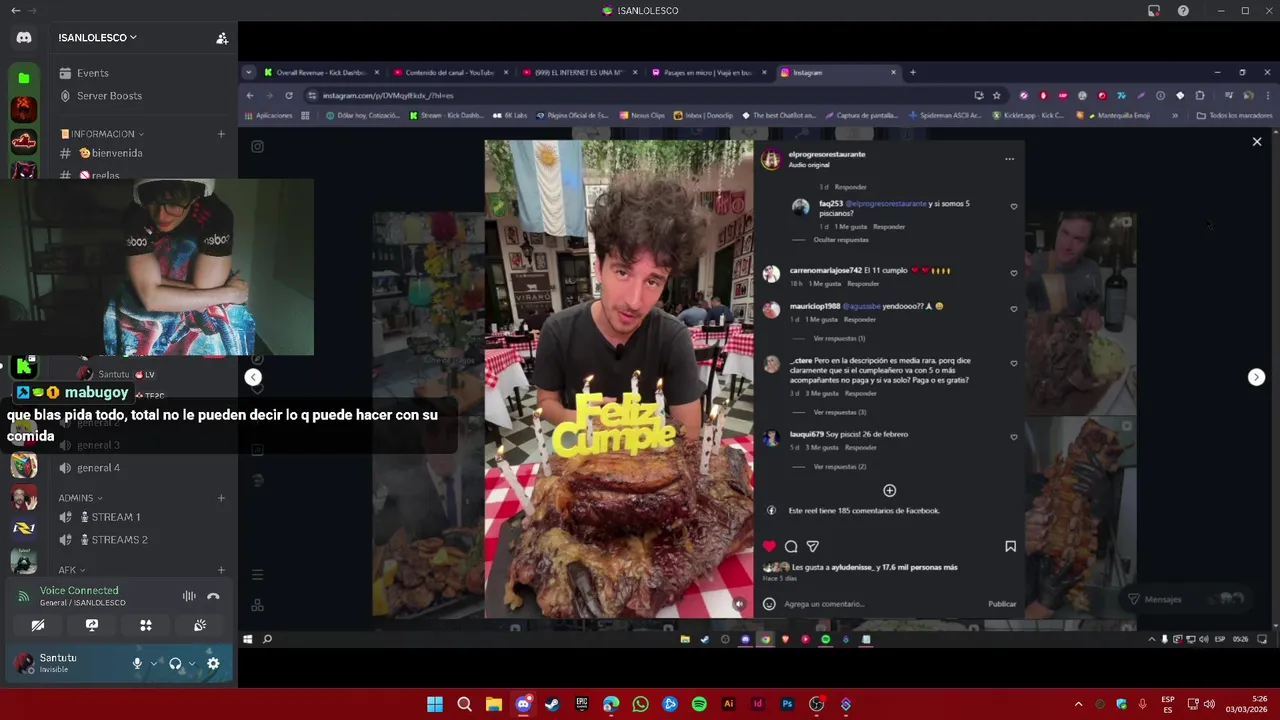Disconnect from voice with the hang-up icon
This screenshot has height=720, width=1280.
click(213, 596)
